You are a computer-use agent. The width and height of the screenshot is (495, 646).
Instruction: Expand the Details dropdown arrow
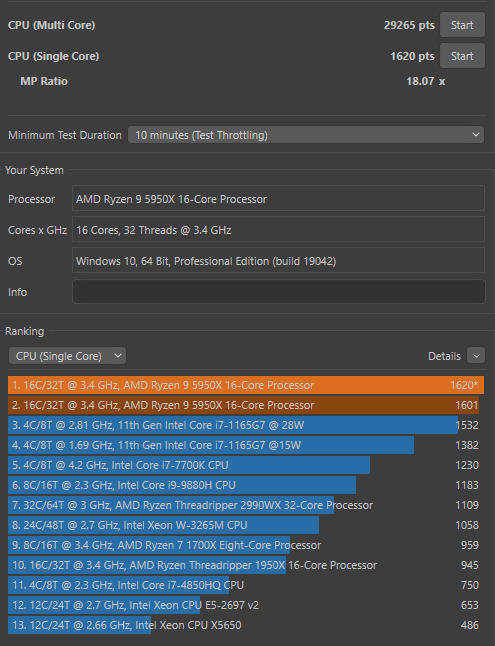click(x=476, y=356)
